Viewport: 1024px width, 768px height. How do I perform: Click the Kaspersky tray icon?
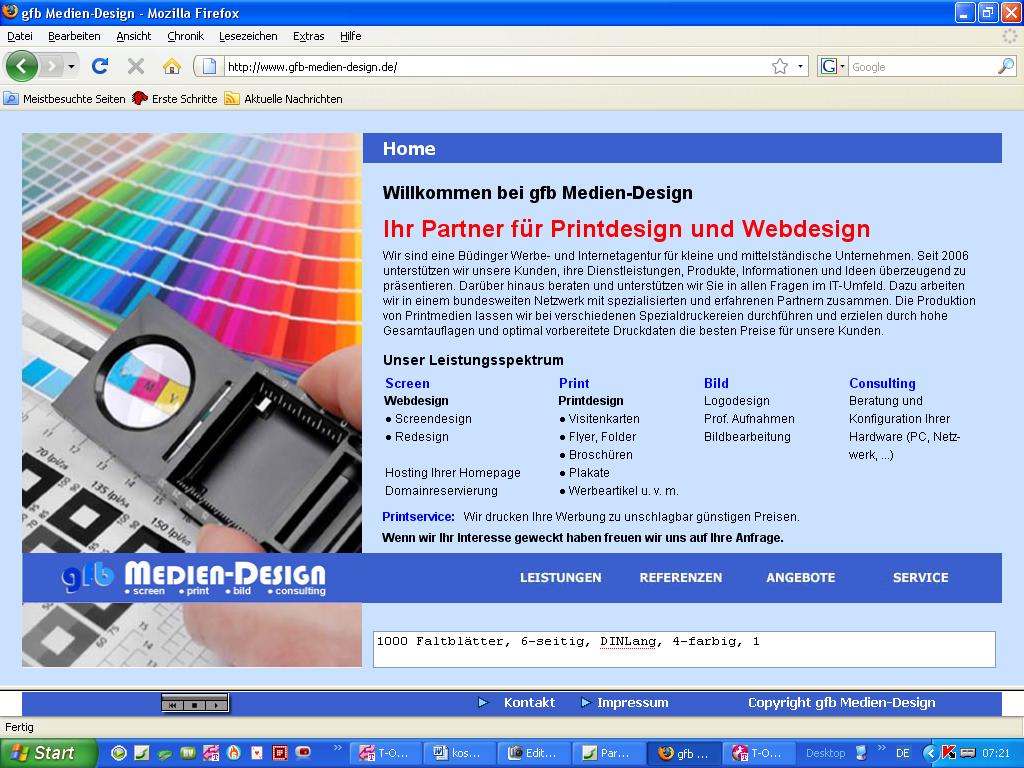[x=948, y=753]
